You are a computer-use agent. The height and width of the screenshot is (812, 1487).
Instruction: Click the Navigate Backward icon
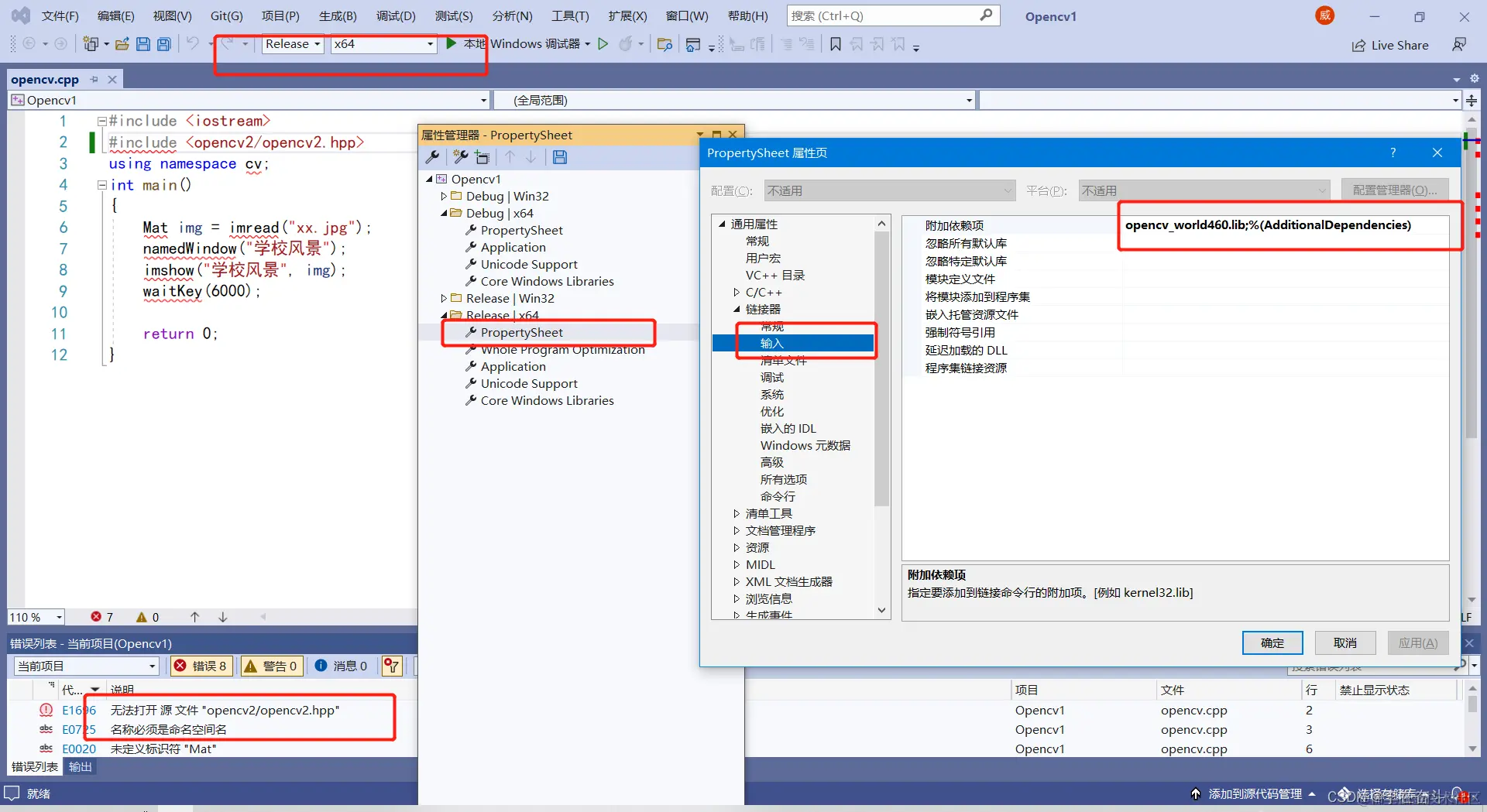(x=29, y=44)
